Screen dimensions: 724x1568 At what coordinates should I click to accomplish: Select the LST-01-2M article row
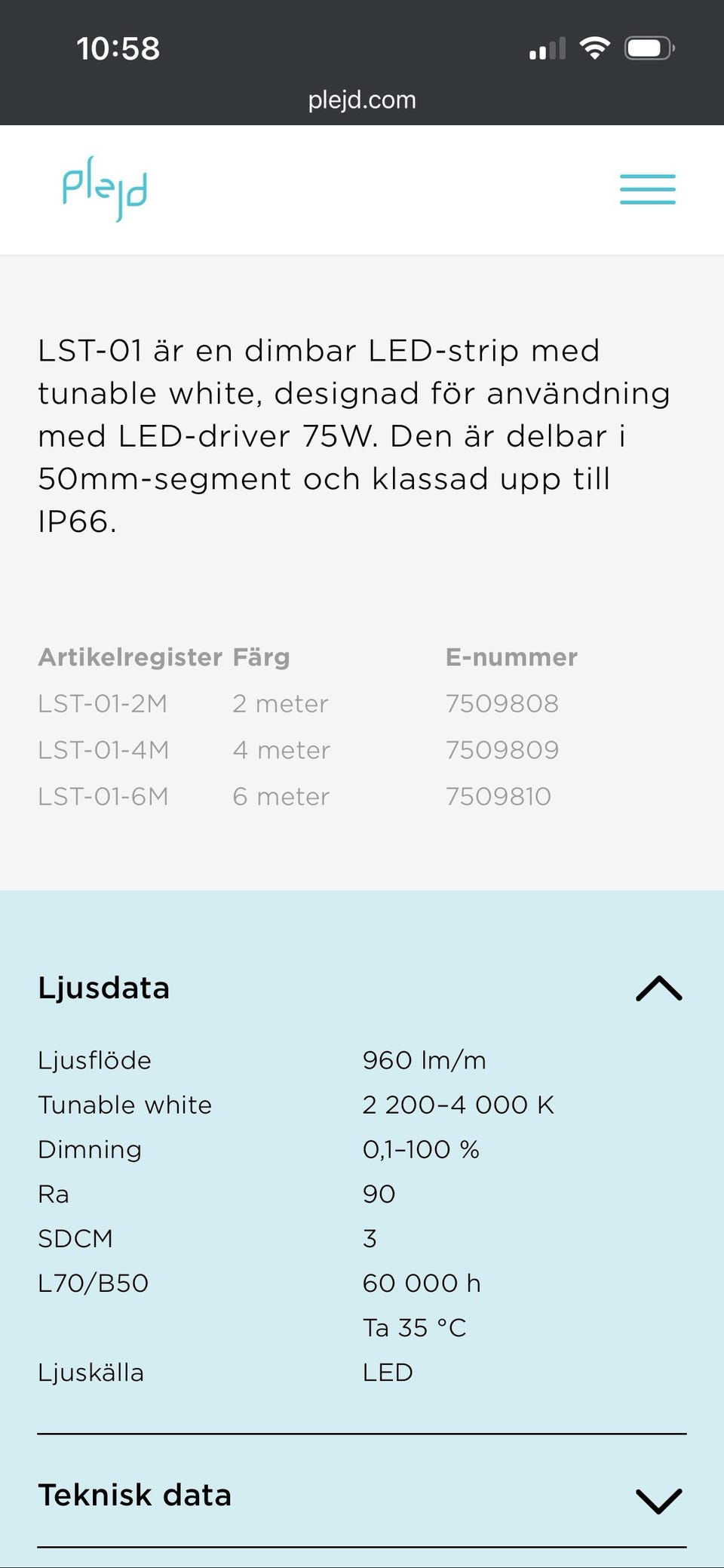click(103, 704)
